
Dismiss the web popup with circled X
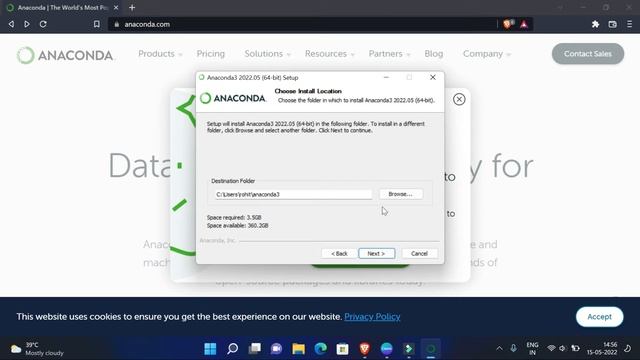pos(459,99)
